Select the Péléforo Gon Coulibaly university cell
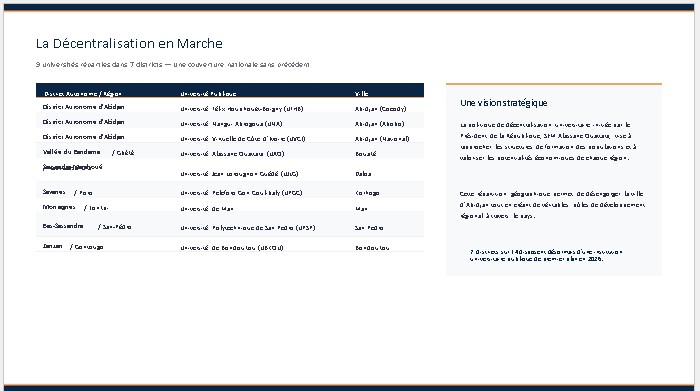700x391 pixels. tap(241, 193)
